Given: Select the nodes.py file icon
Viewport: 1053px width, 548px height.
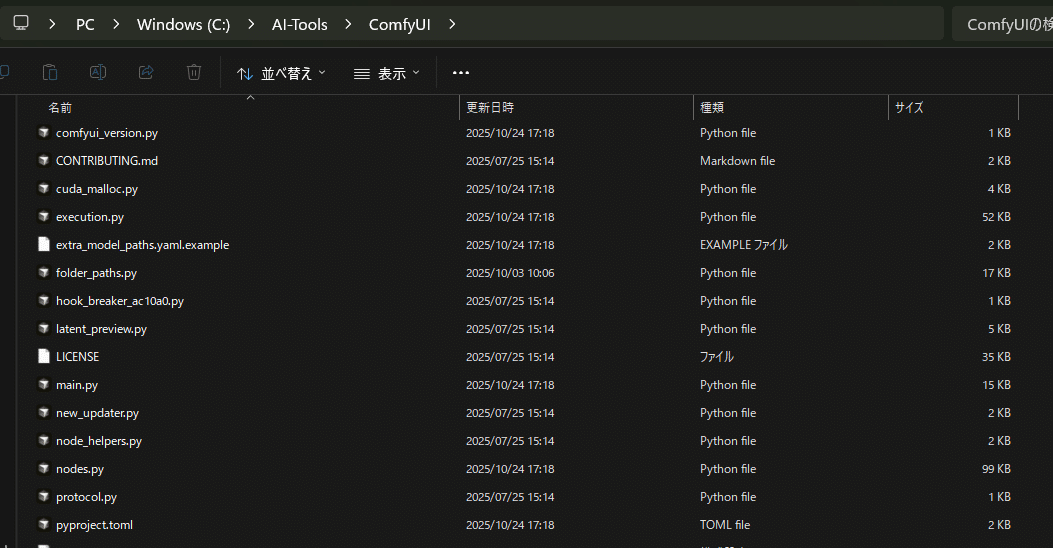Looking at the screenshot, I should (x=44, y=469).
